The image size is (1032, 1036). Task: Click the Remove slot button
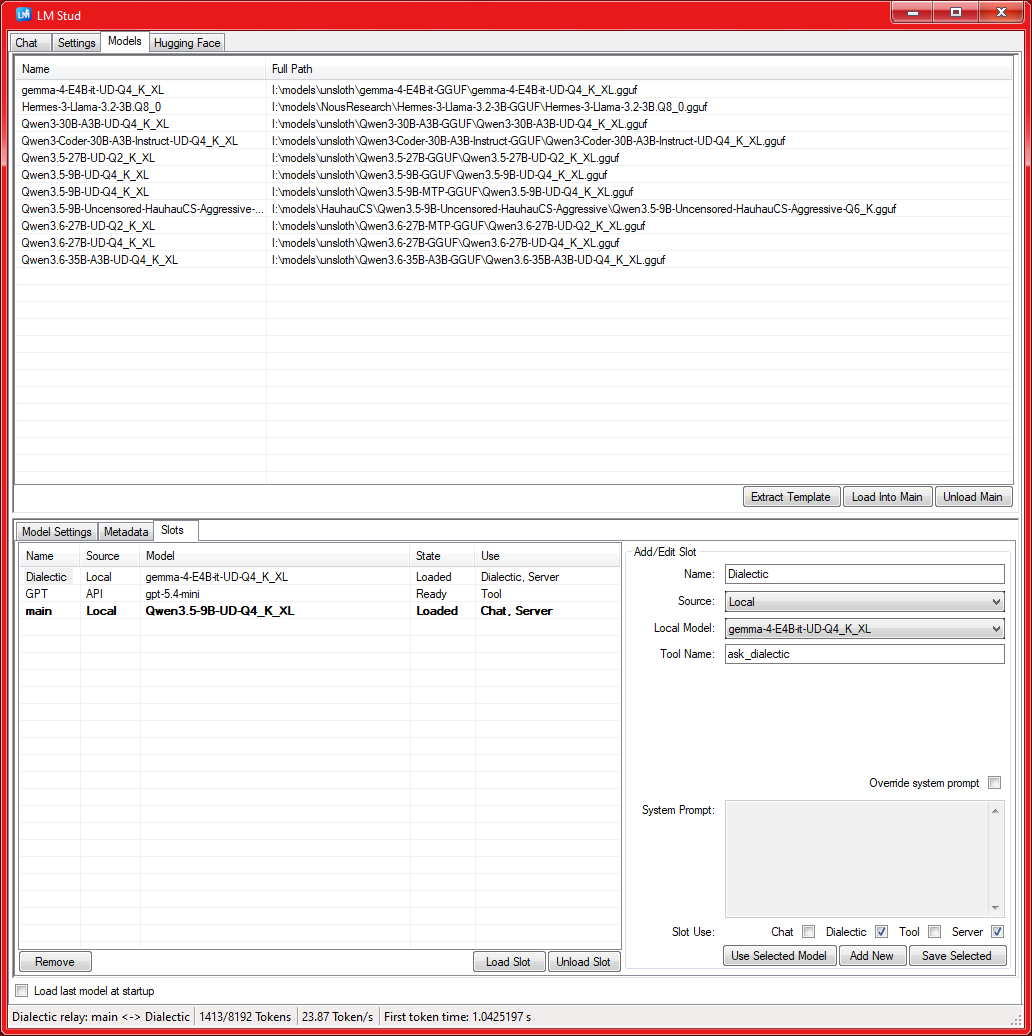point(55,962)
